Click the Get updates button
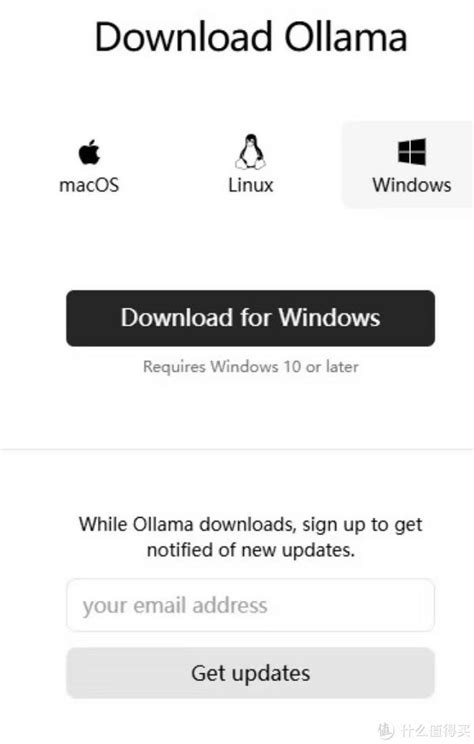Screen dimensions: 474x744 coord(251,673)
